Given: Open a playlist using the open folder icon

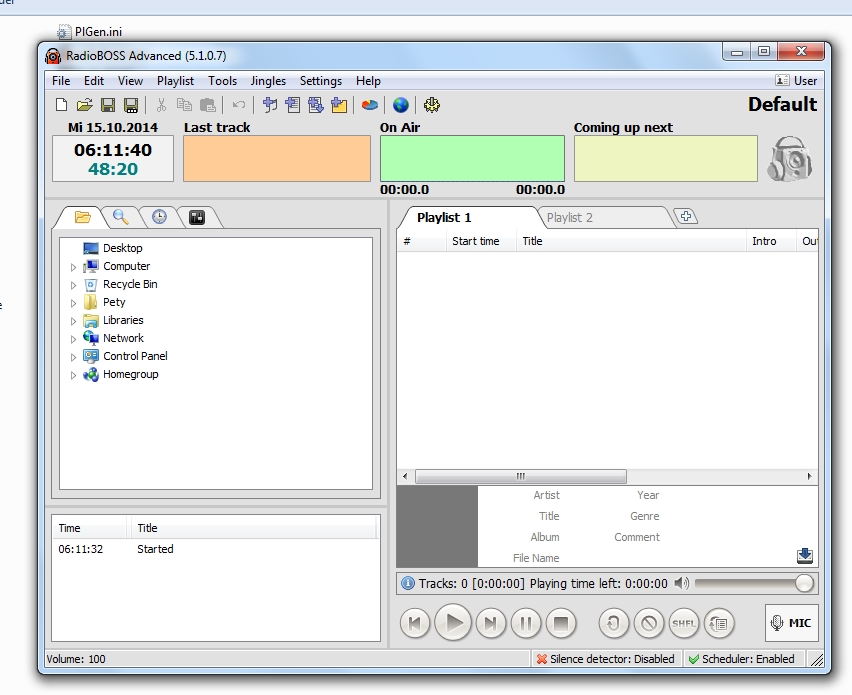Looking at the screenshot, I should point(84,105).
